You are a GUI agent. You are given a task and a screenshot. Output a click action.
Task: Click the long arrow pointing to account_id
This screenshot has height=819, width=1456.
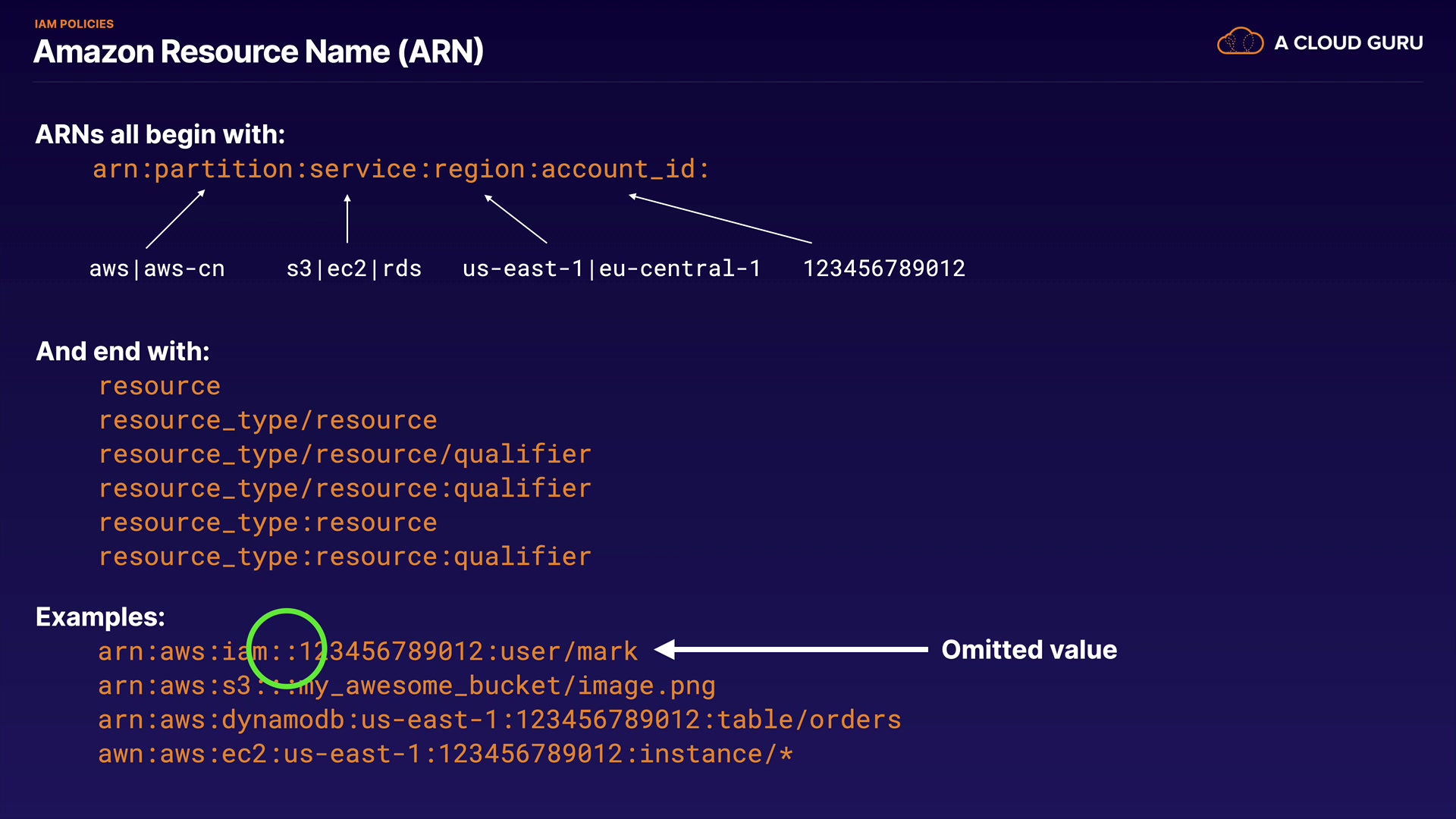720,220
